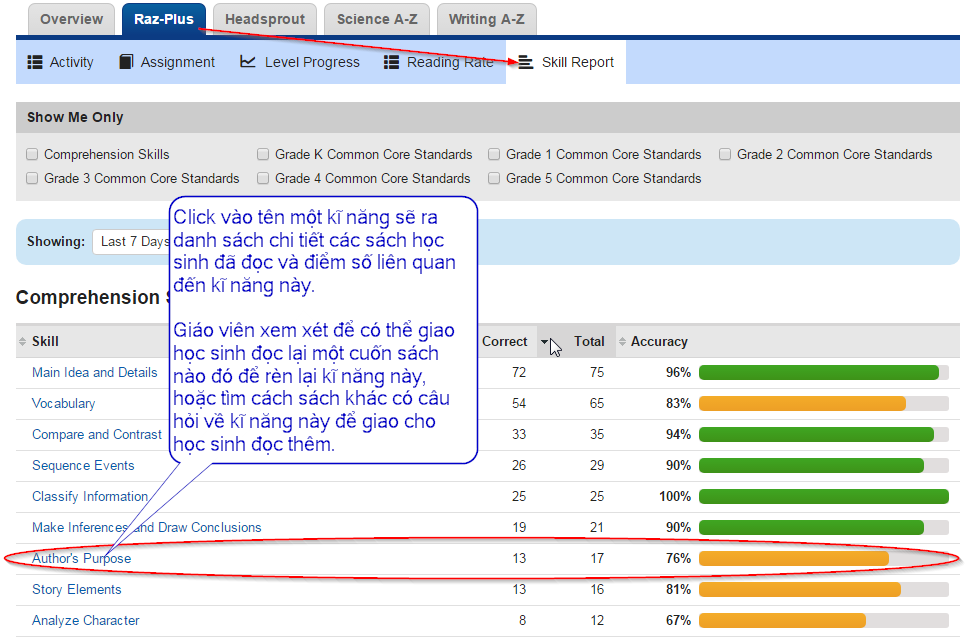Click the Assignment book icon
Viewport: 966px width, 637px height.
126,62
